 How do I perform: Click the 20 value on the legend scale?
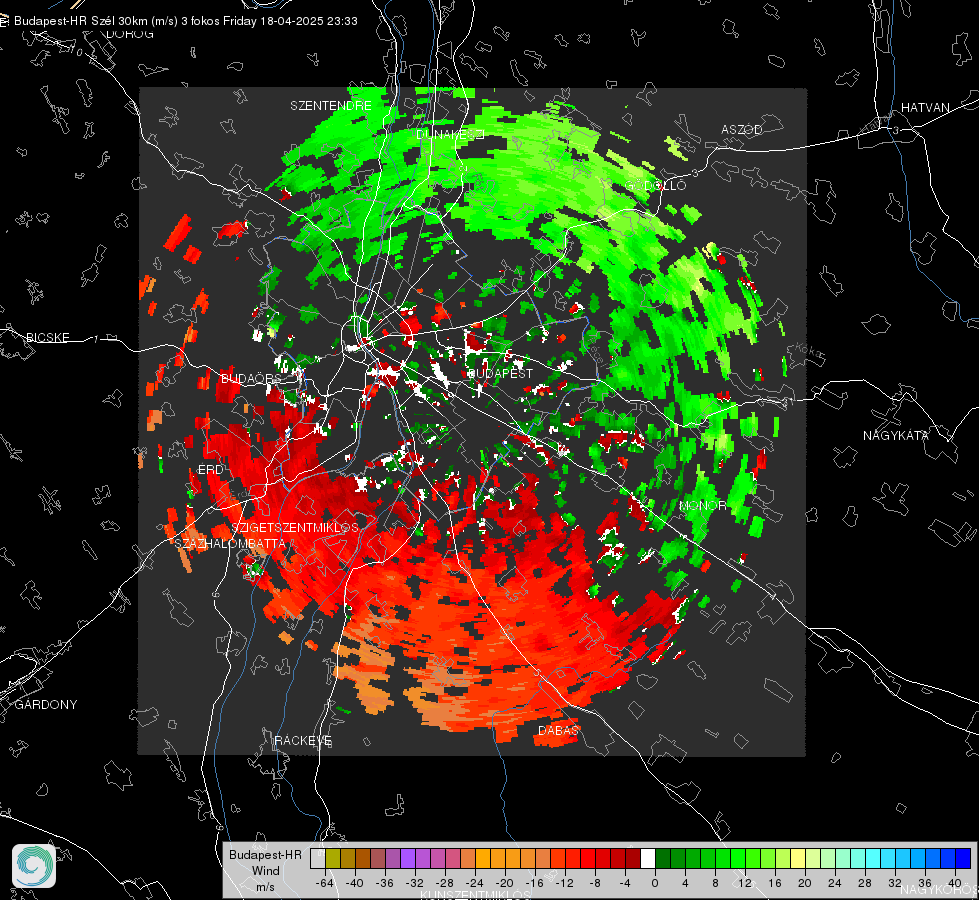click(x=804, y=883)
